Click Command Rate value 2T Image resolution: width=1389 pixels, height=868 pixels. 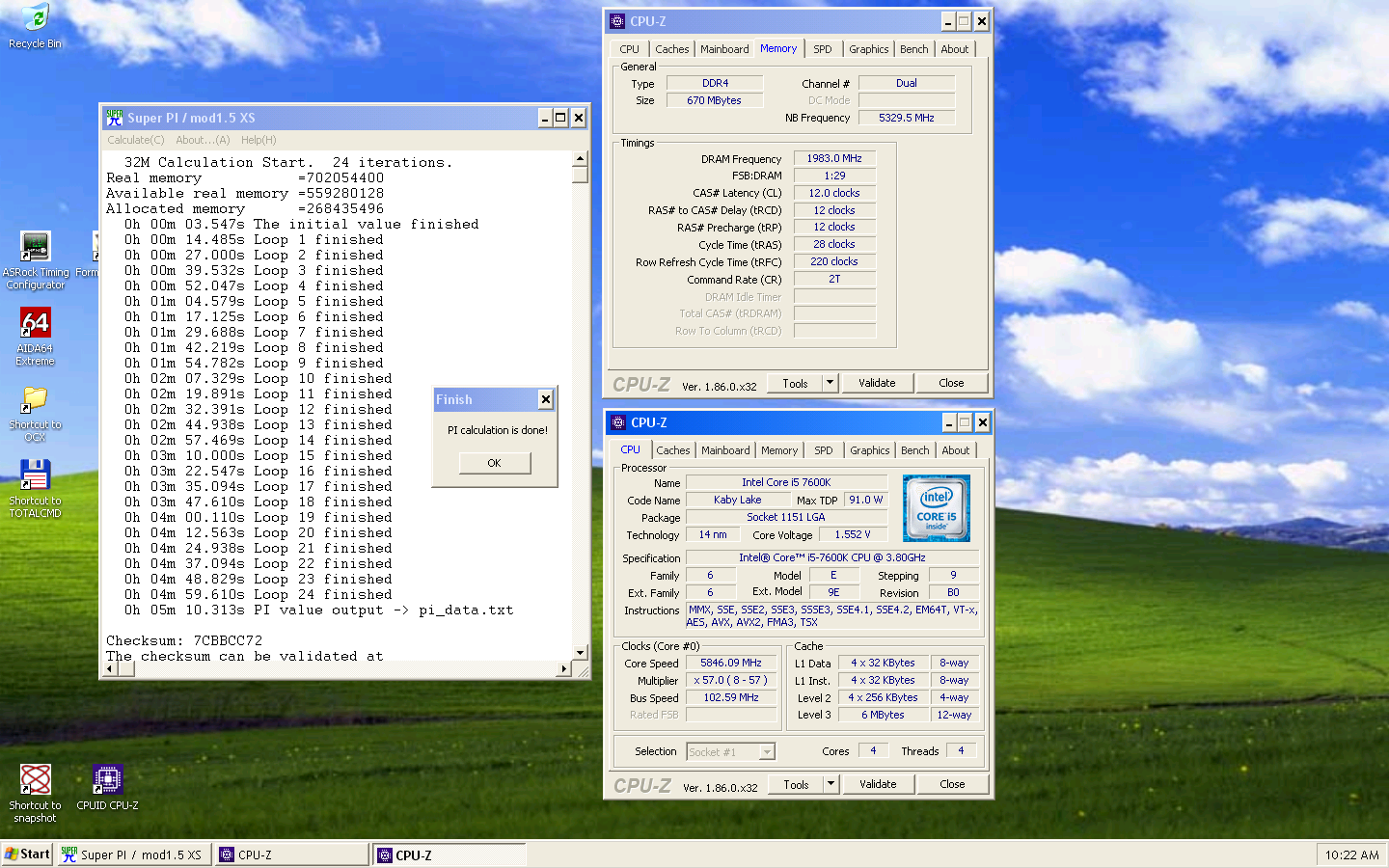(834, 279)
